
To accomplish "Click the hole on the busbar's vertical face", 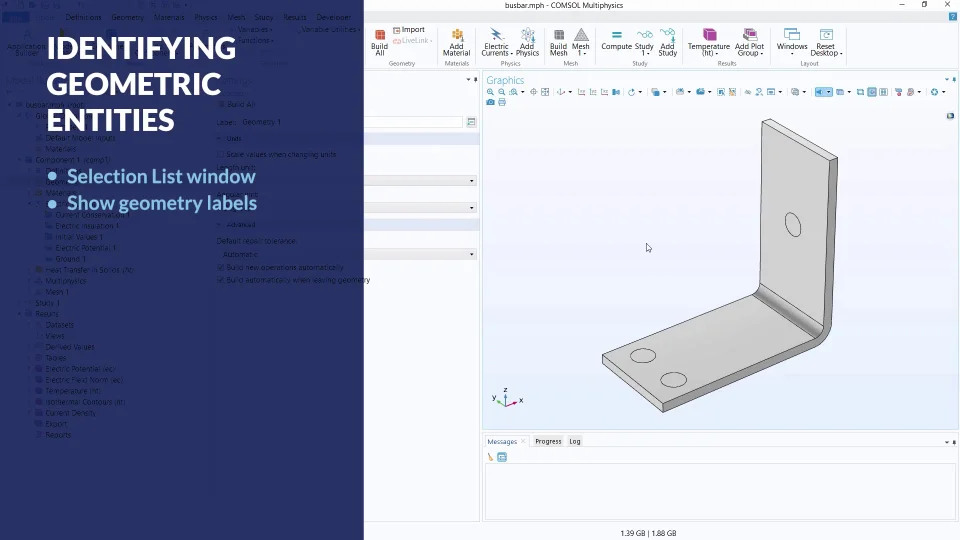I will (x=793, y=225).
